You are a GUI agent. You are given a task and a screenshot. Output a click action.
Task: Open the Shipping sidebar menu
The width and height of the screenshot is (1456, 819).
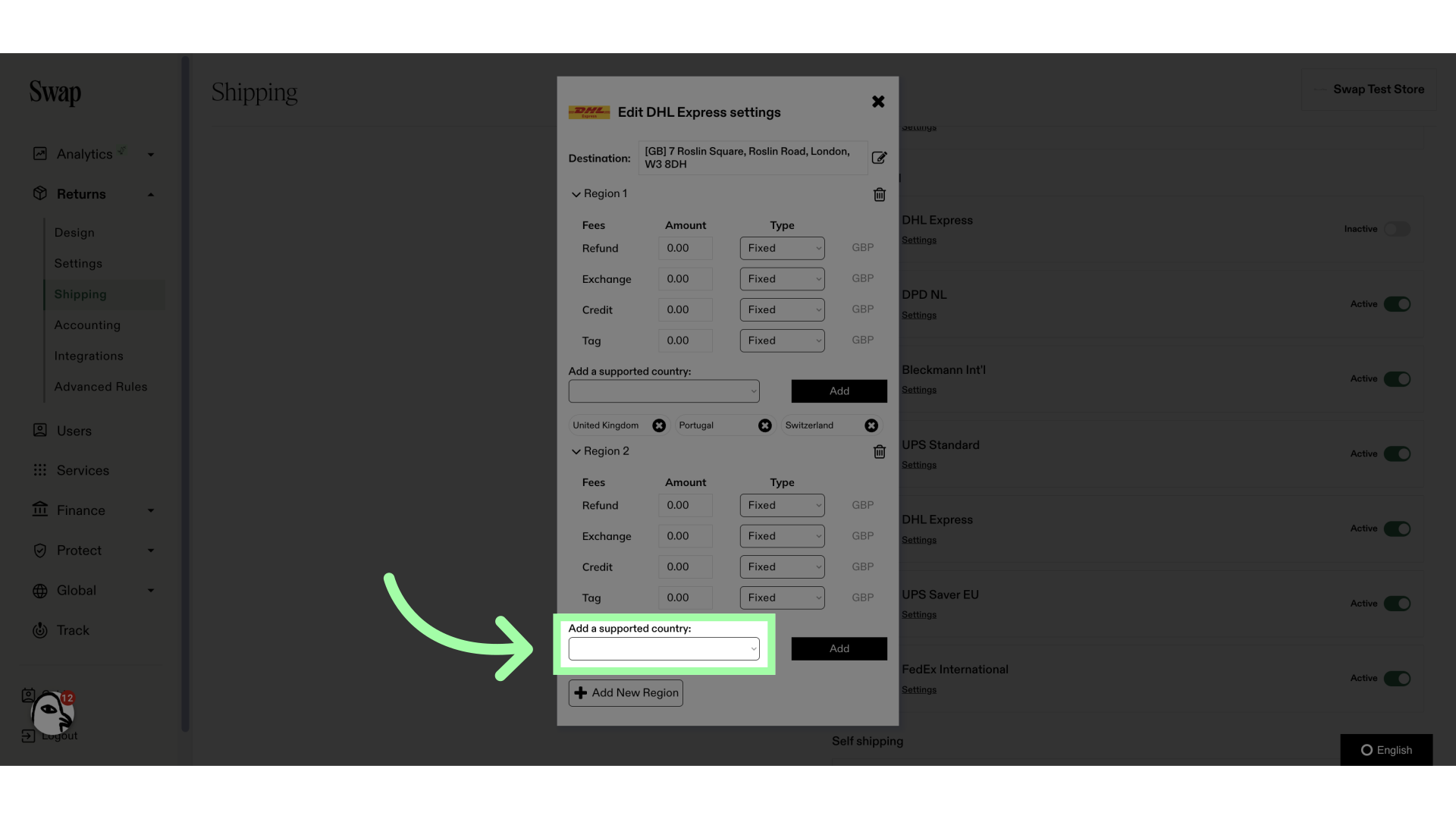[80, 294]
